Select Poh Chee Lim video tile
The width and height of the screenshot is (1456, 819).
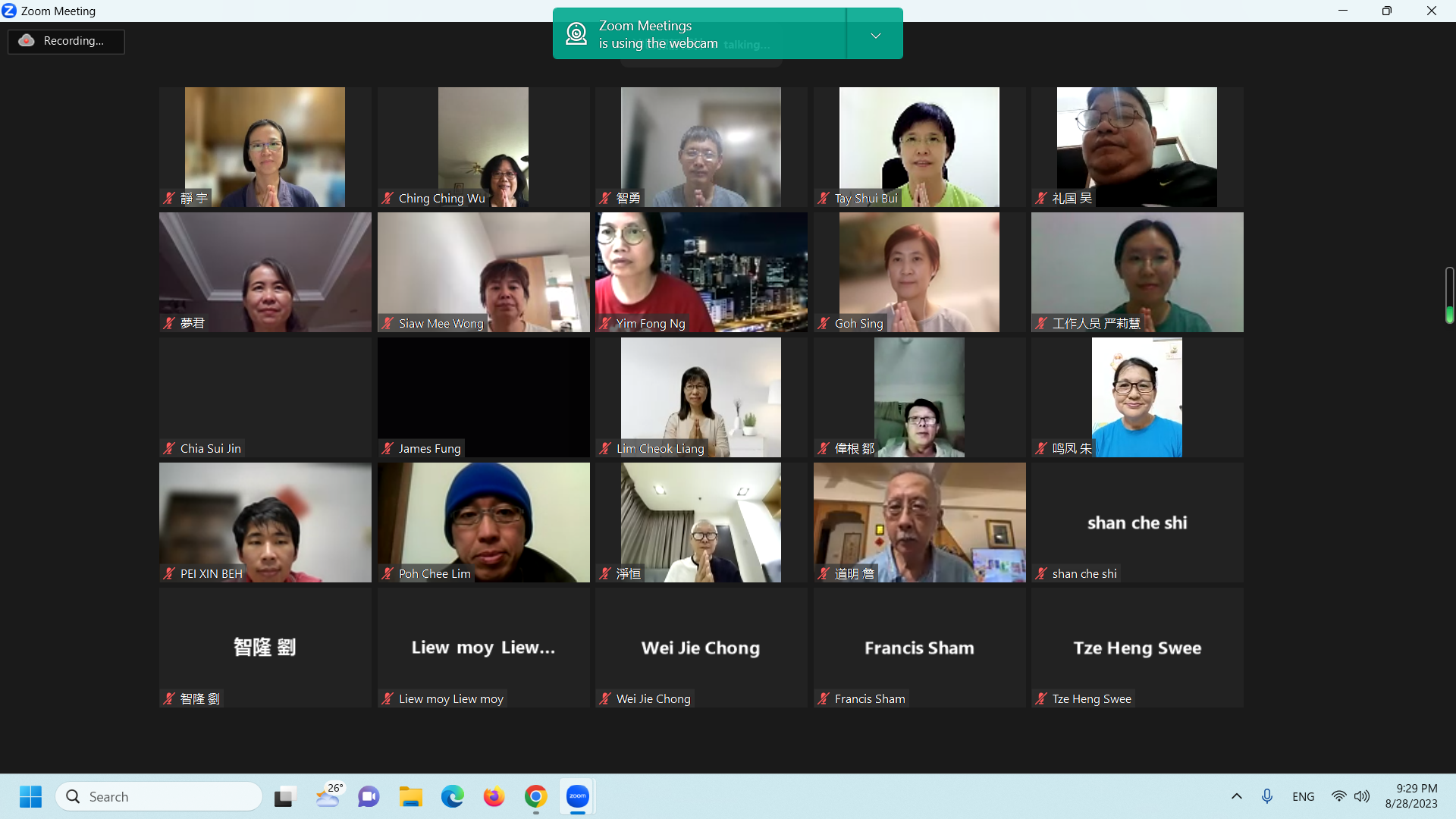tap(483, 522)
